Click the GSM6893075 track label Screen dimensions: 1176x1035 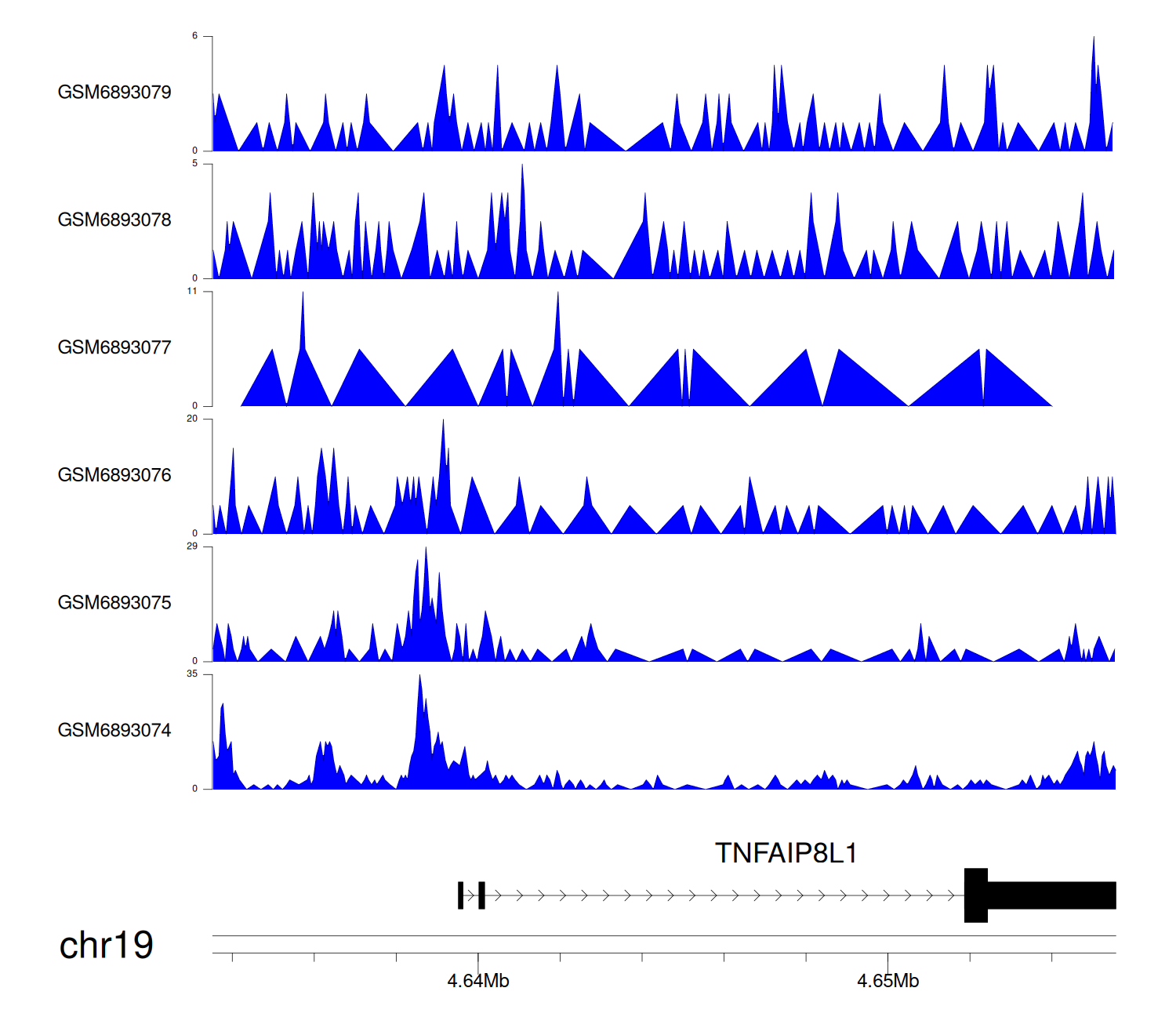click(x=114, y=603)
